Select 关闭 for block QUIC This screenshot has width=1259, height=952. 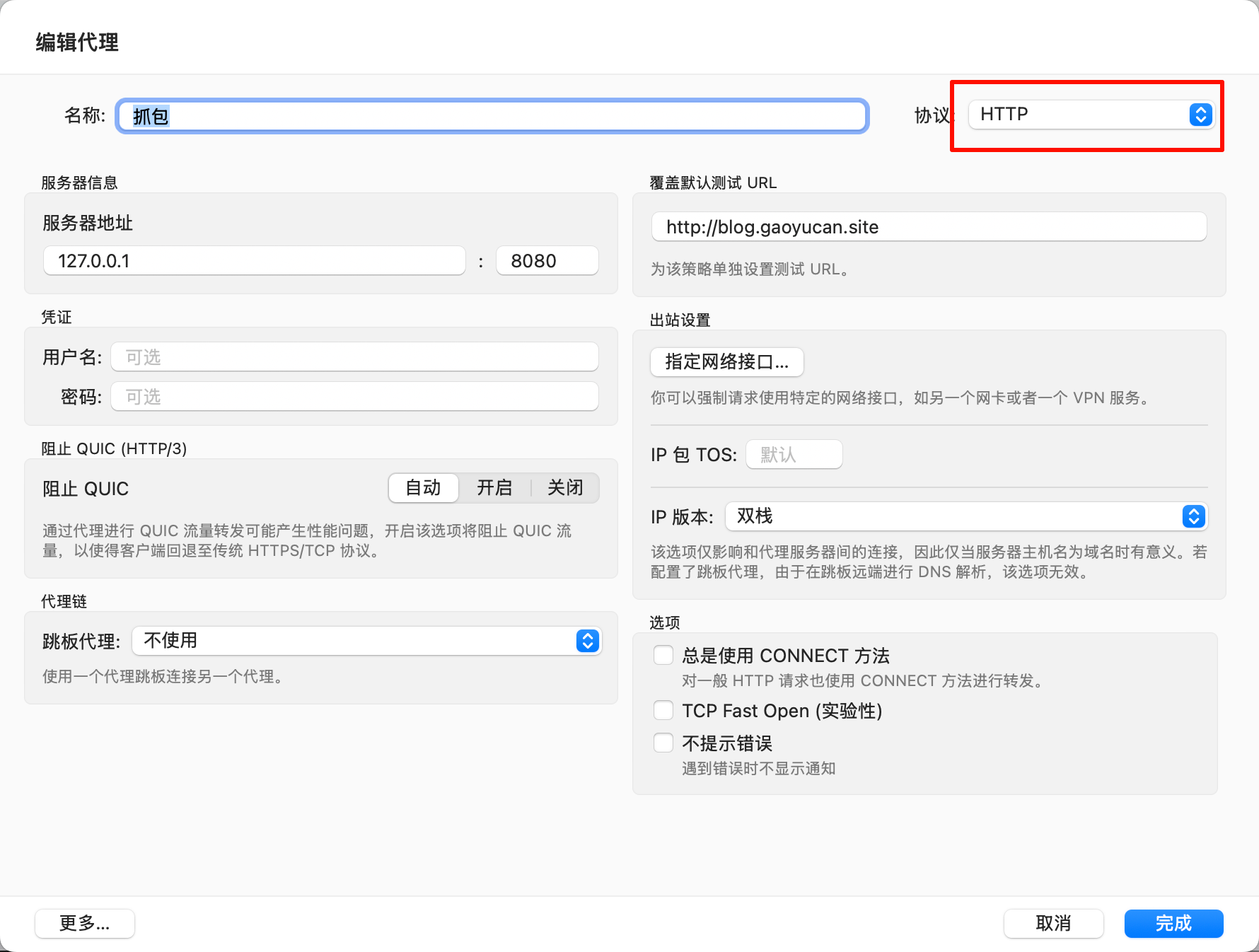pos(565,488)
